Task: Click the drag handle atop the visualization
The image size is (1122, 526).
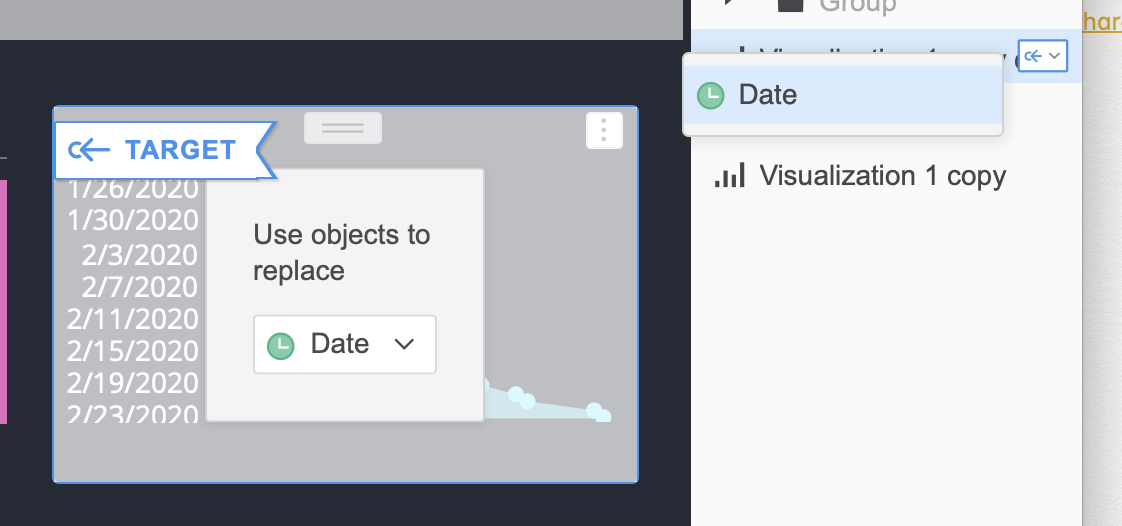Action: coord(343,128)
